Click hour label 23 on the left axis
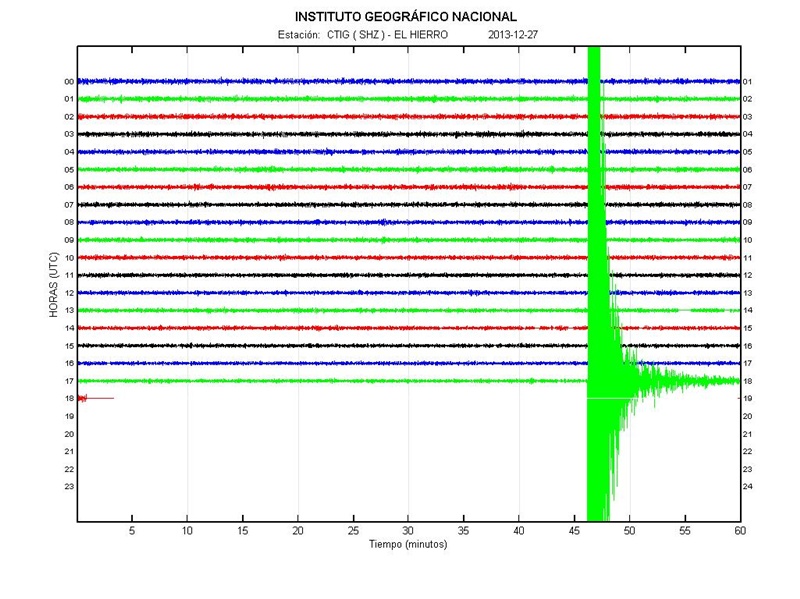This screenshot has width=800, height=599. pyautogui.click(x=69, y=486)
